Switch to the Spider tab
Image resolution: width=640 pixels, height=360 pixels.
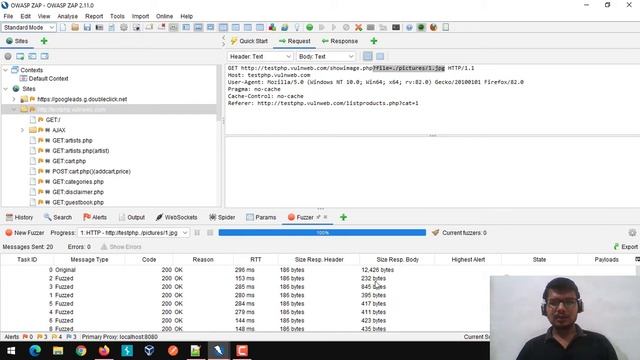pos(222,217)
